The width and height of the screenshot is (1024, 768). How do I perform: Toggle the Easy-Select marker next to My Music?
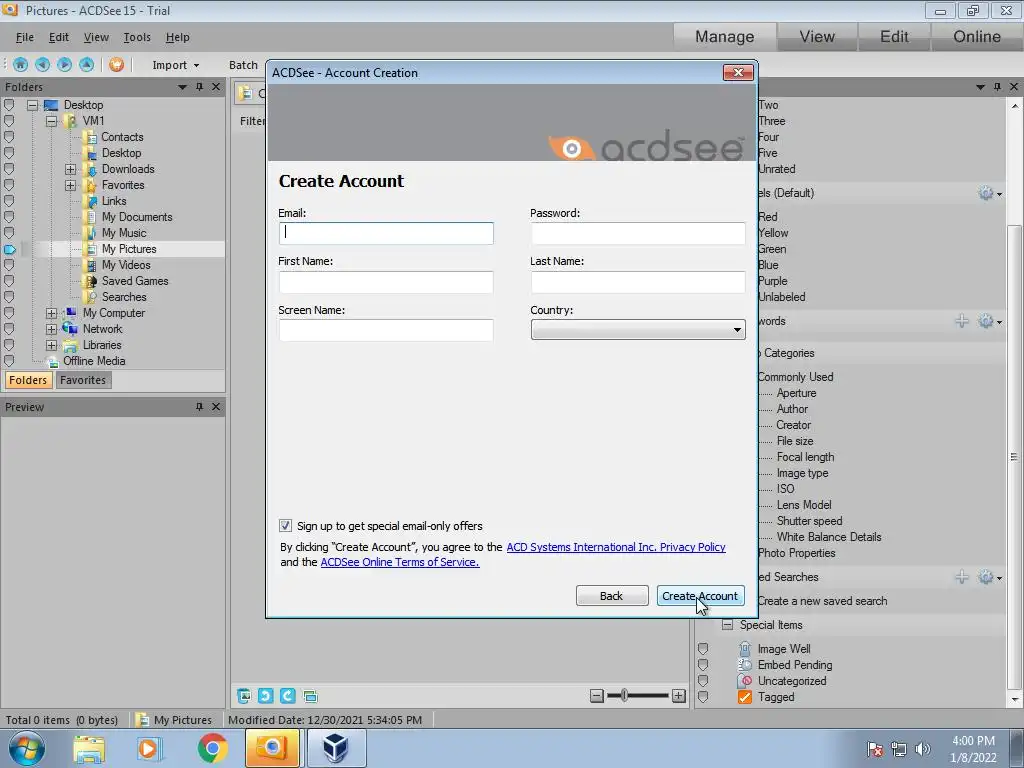pos(8,232)
